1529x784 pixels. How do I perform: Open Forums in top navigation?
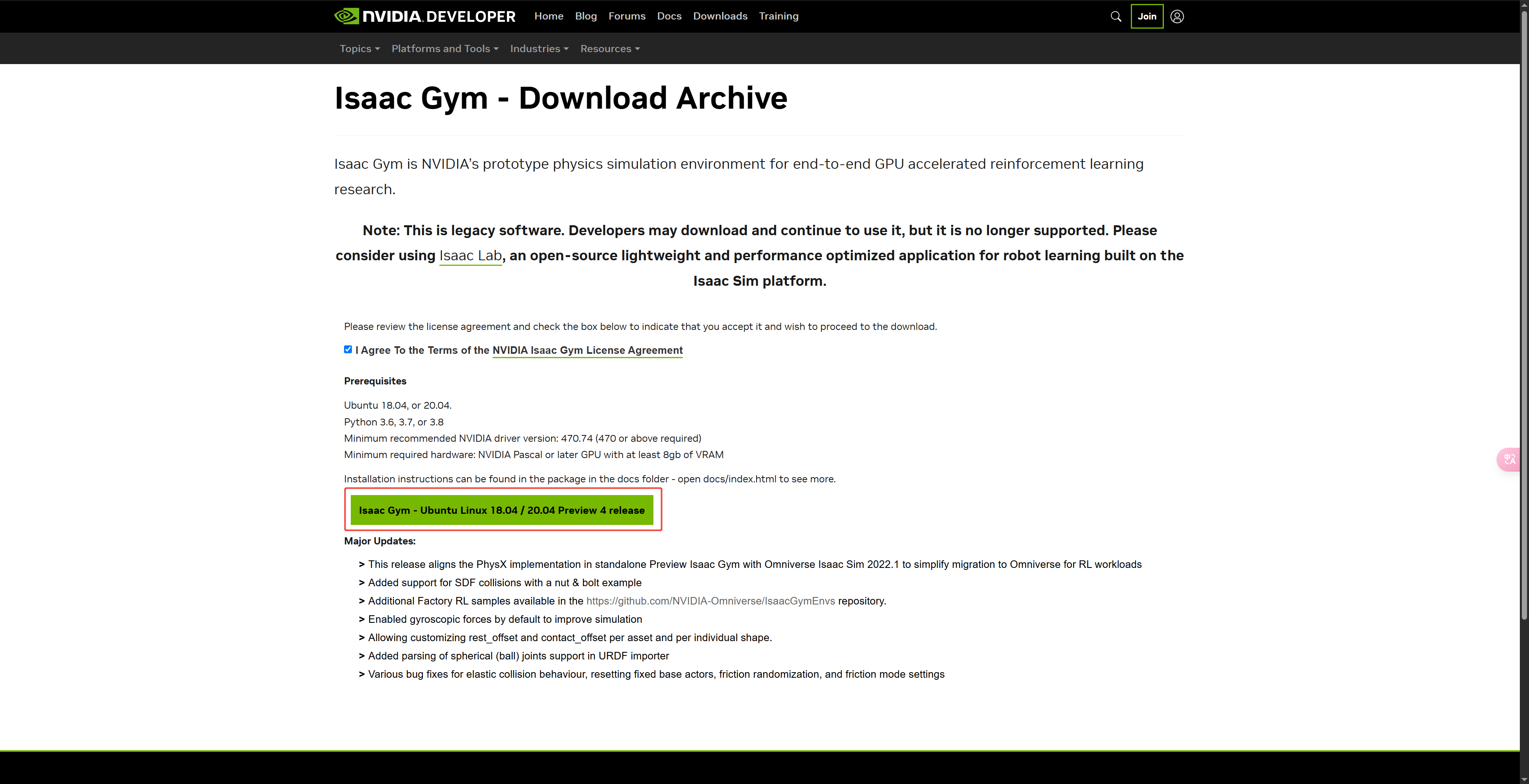pyautogui.click(x=627, y=16)
